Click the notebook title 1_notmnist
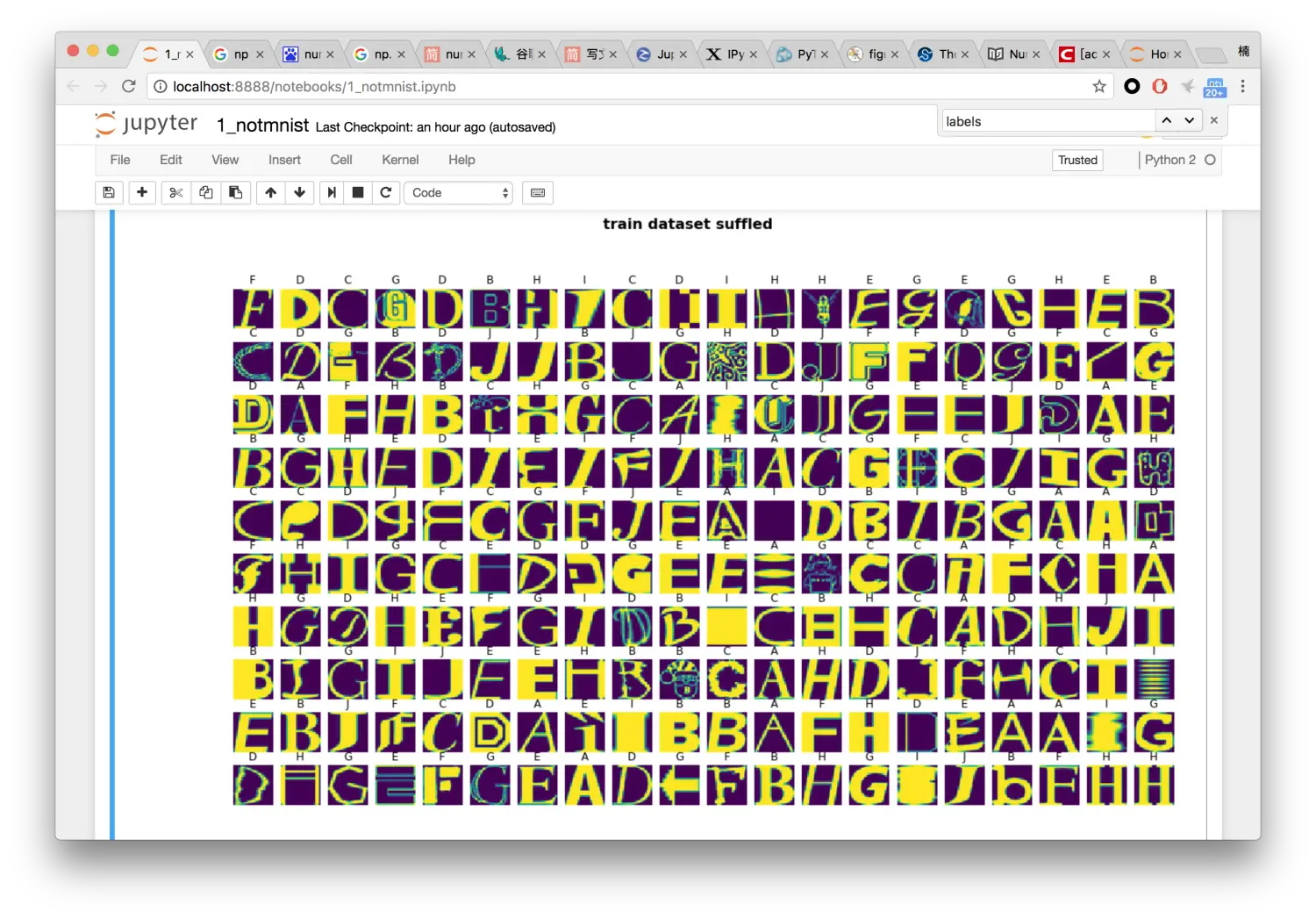The width and height of the screenshot is (1316, 919). coord(262,126)
